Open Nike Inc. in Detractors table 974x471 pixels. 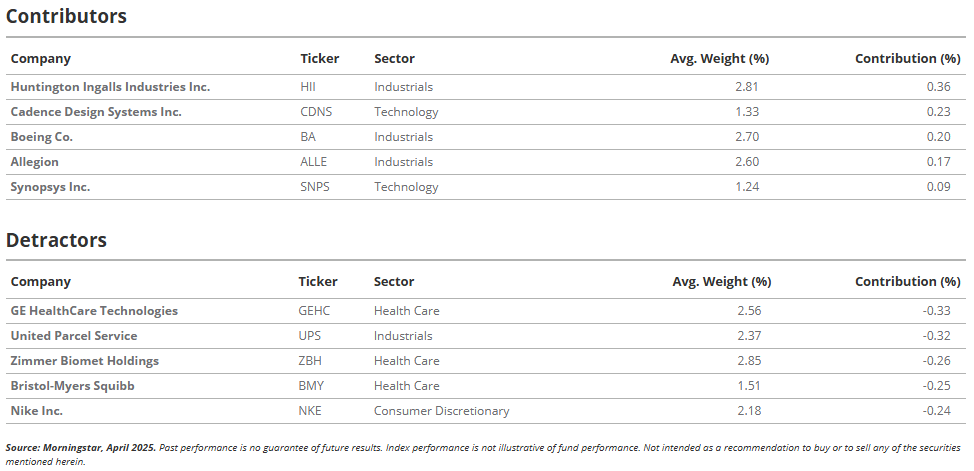tap(37, 410)
